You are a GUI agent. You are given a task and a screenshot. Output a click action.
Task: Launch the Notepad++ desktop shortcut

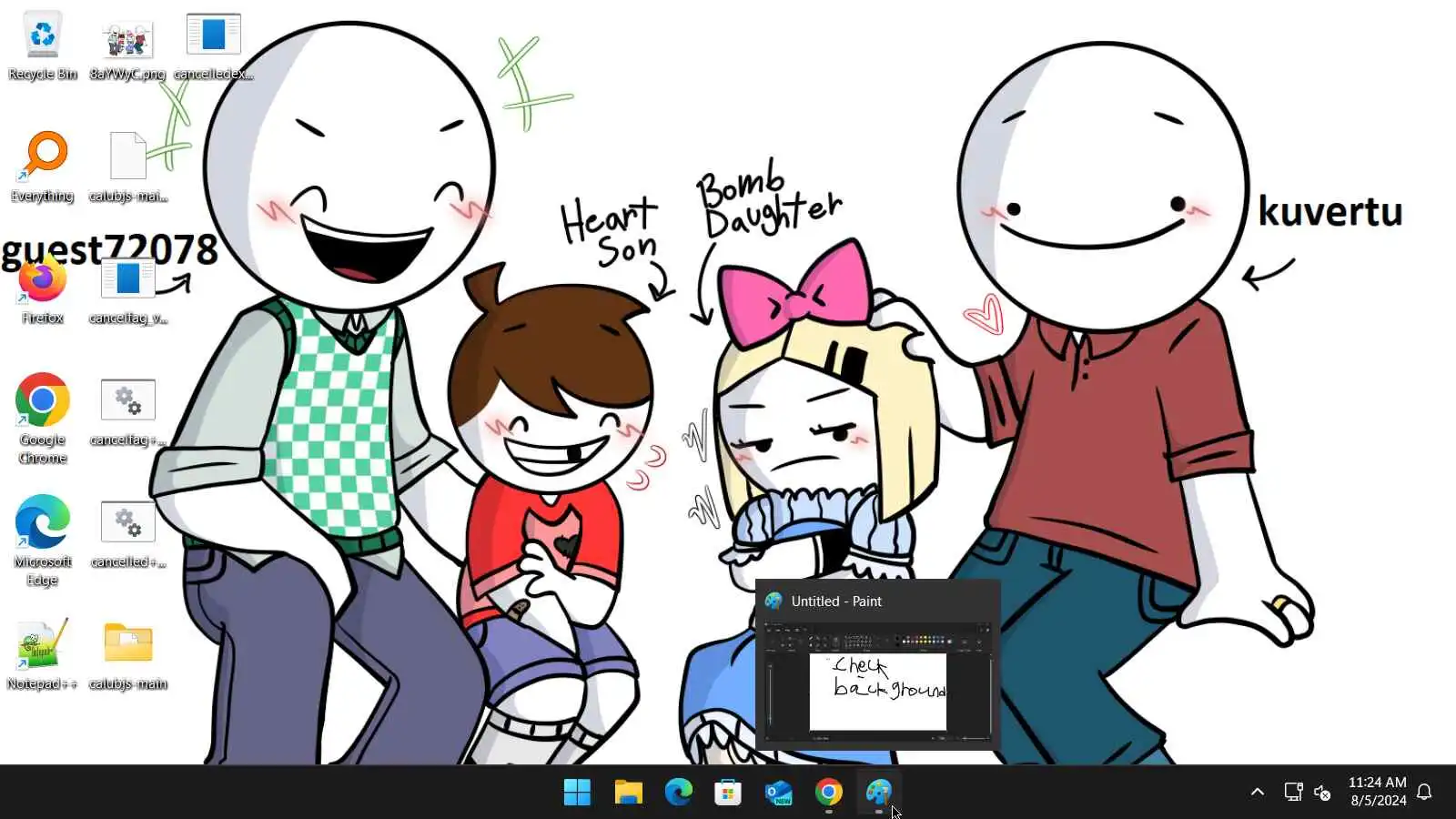pos(42,655)
